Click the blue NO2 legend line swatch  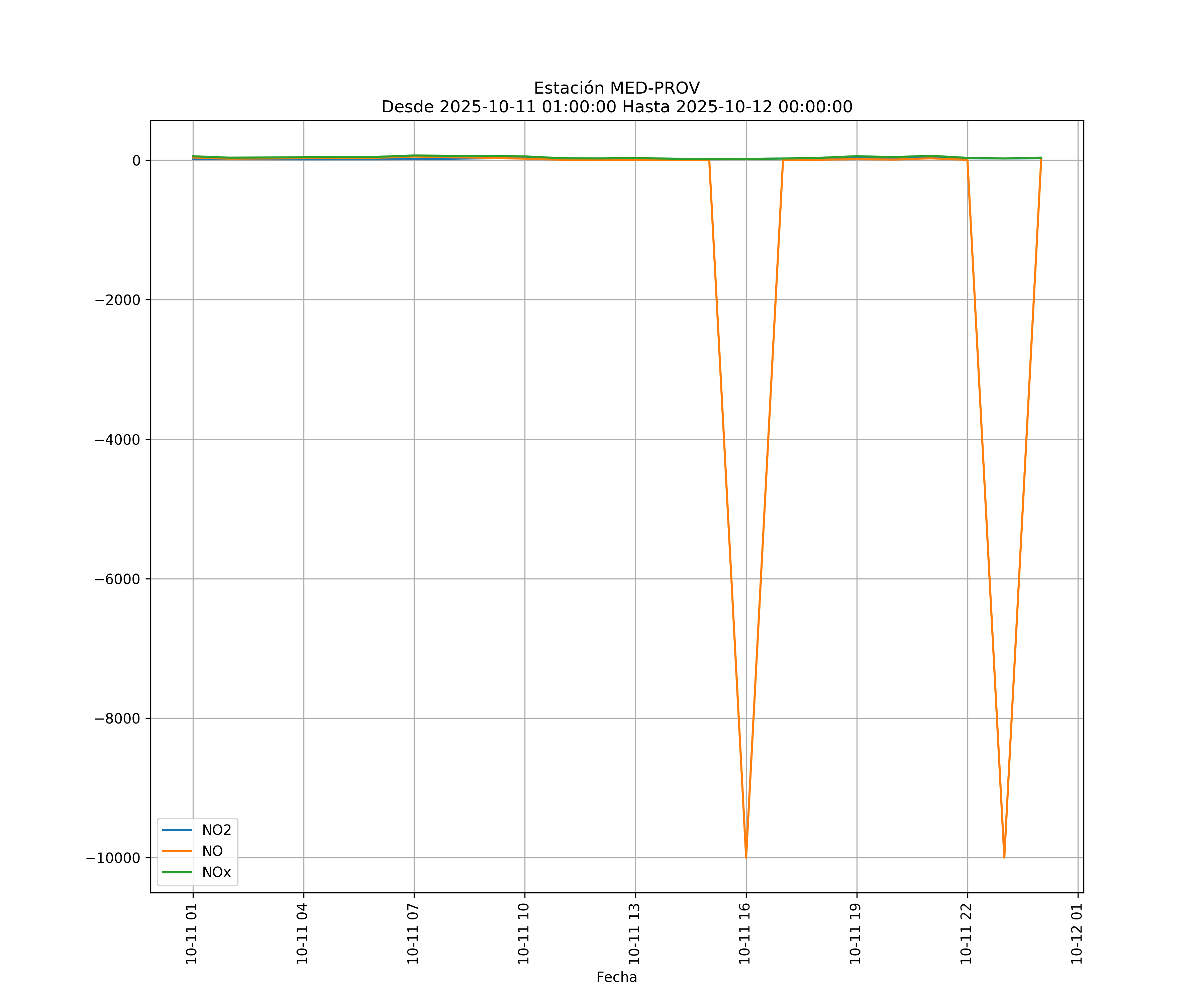[177, 830]
